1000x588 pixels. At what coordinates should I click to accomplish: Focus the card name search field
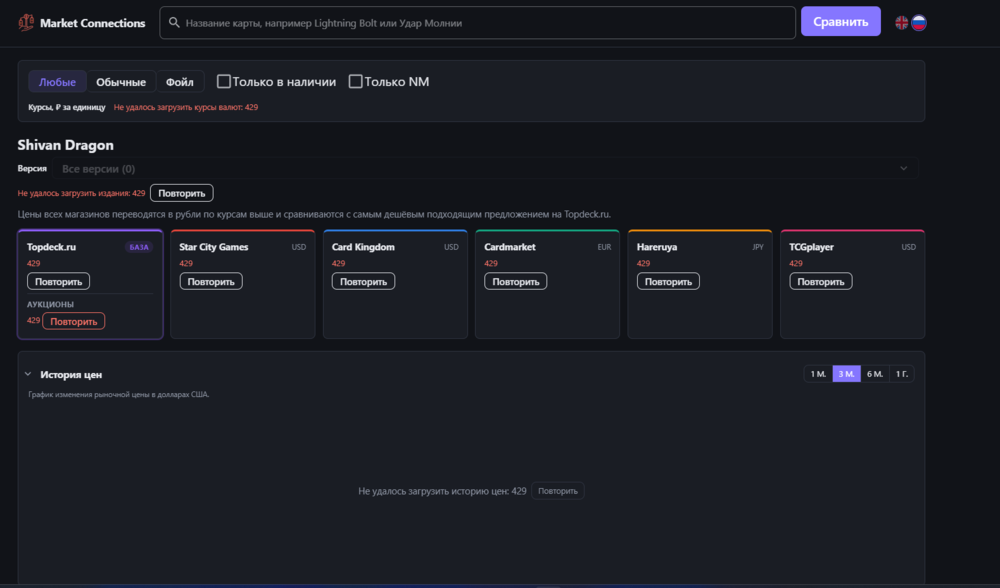(x=478, y=23)
